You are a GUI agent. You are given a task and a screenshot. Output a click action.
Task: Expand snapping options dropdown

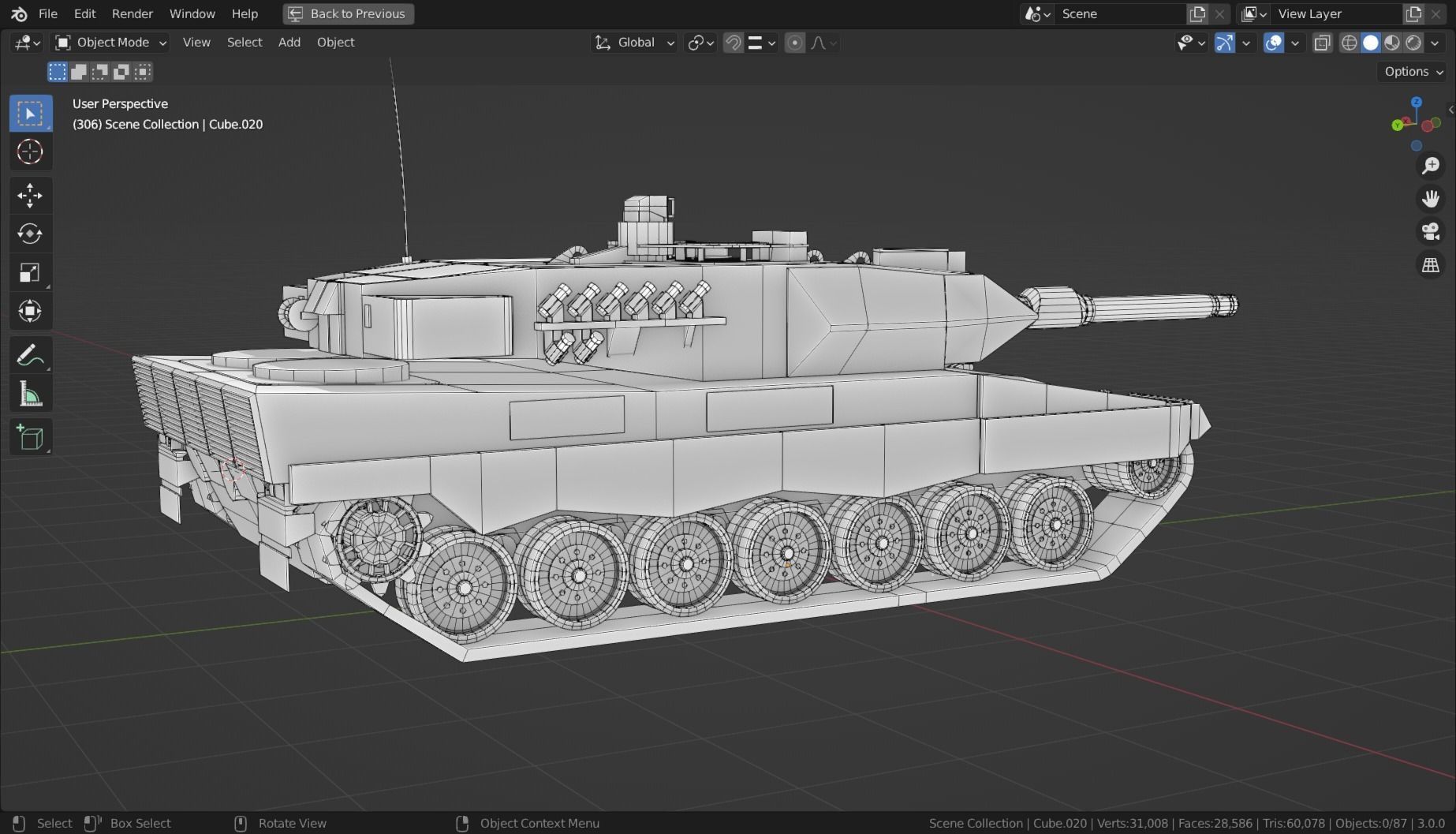click(x=762, y=43)
